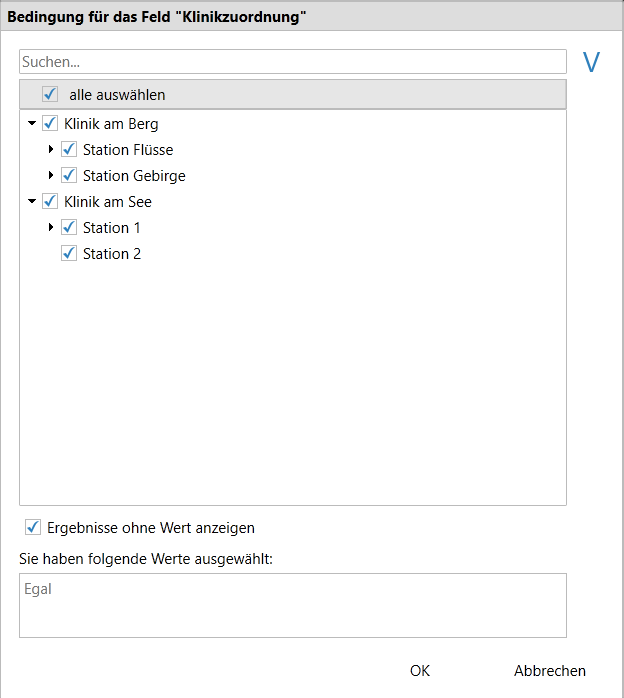624x698 pixels.
Task: Click the blue V filter icon
Action: click(591, 62)
